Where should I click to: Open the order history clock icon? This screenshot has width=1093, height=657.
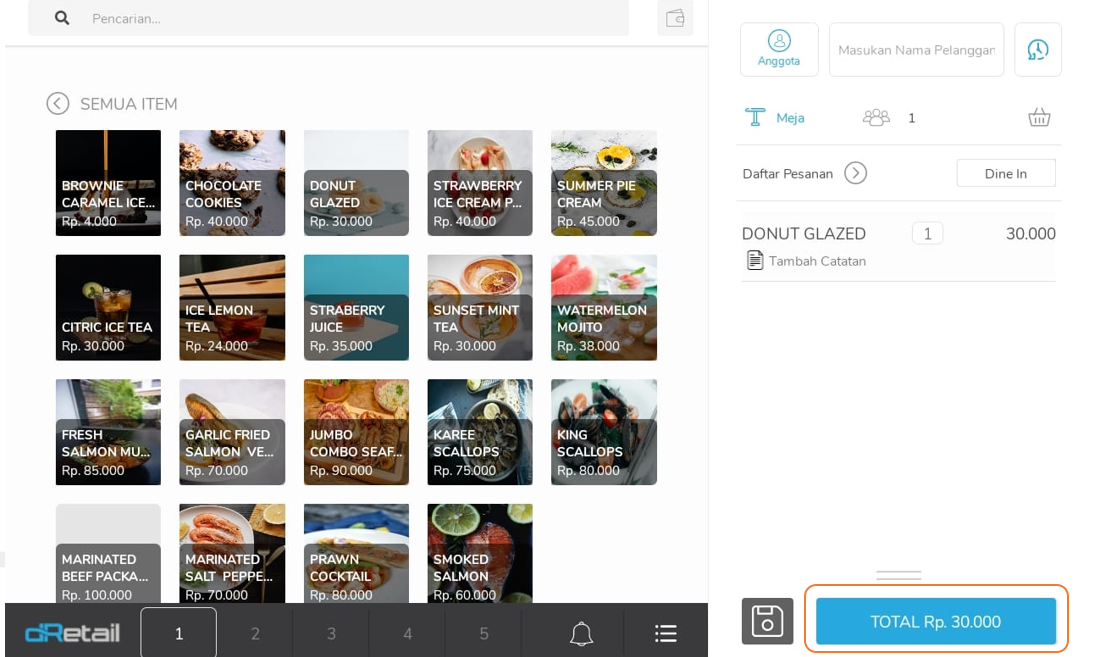1038,49
